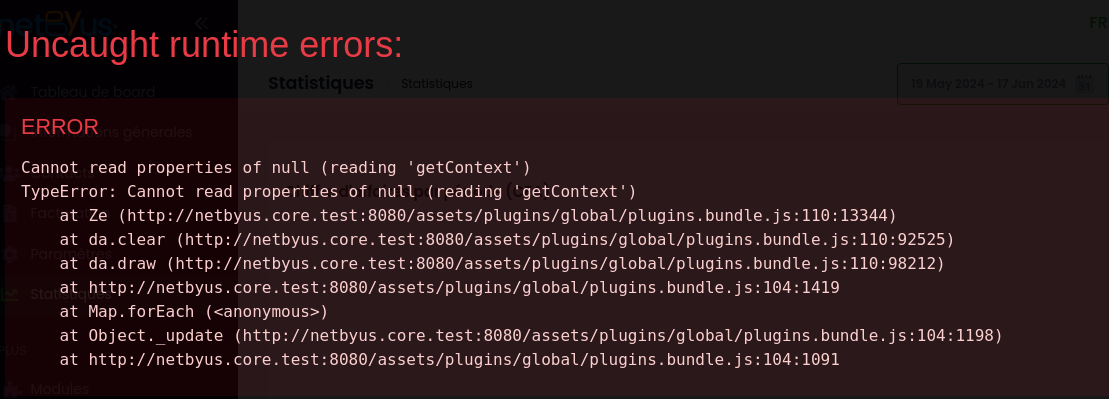Click the Modules icon in the sidebar

coord(10,389)
